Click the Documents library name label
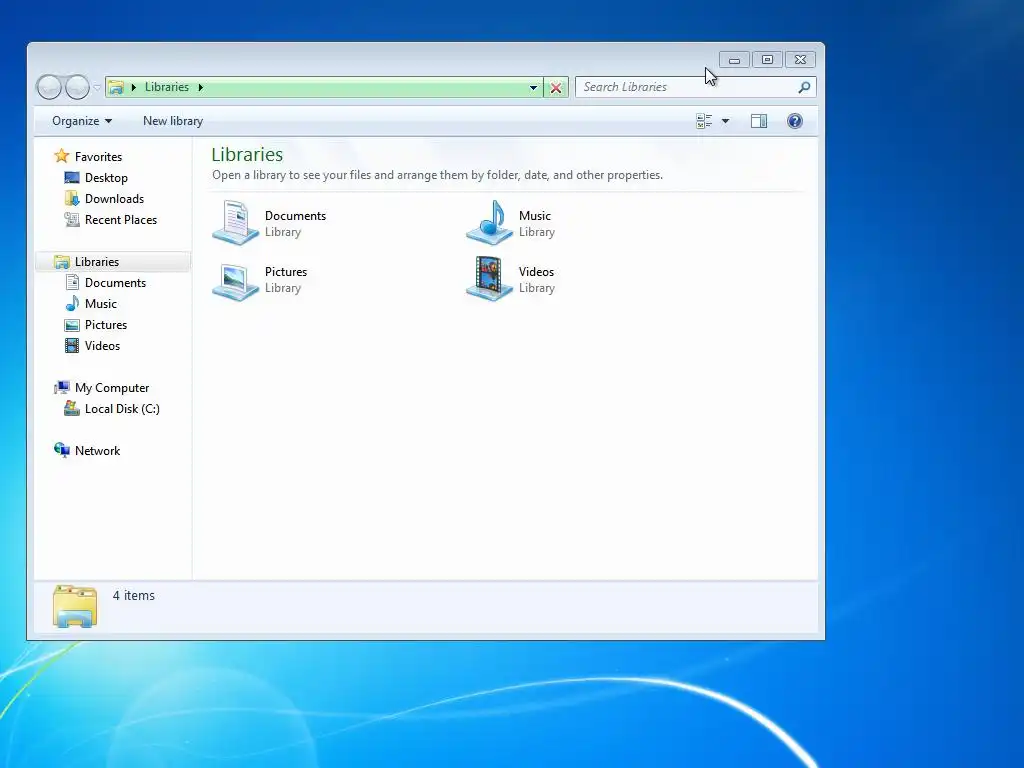Viewport: 1024px width, 768px height. point(295,216)
